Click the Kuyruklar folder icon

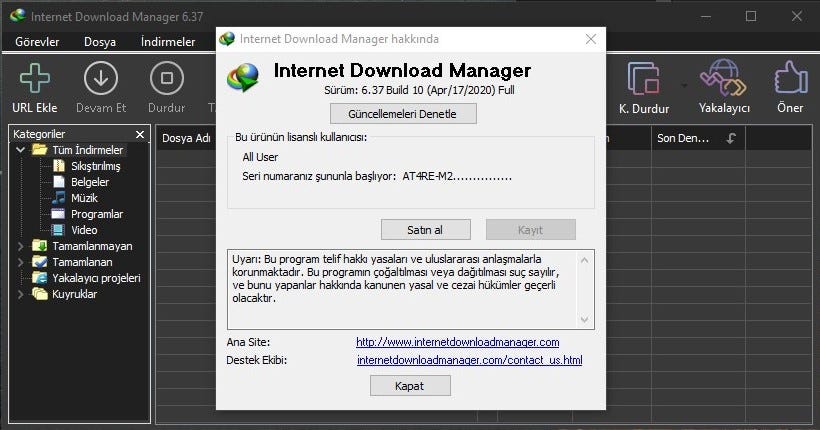[39, 293]
